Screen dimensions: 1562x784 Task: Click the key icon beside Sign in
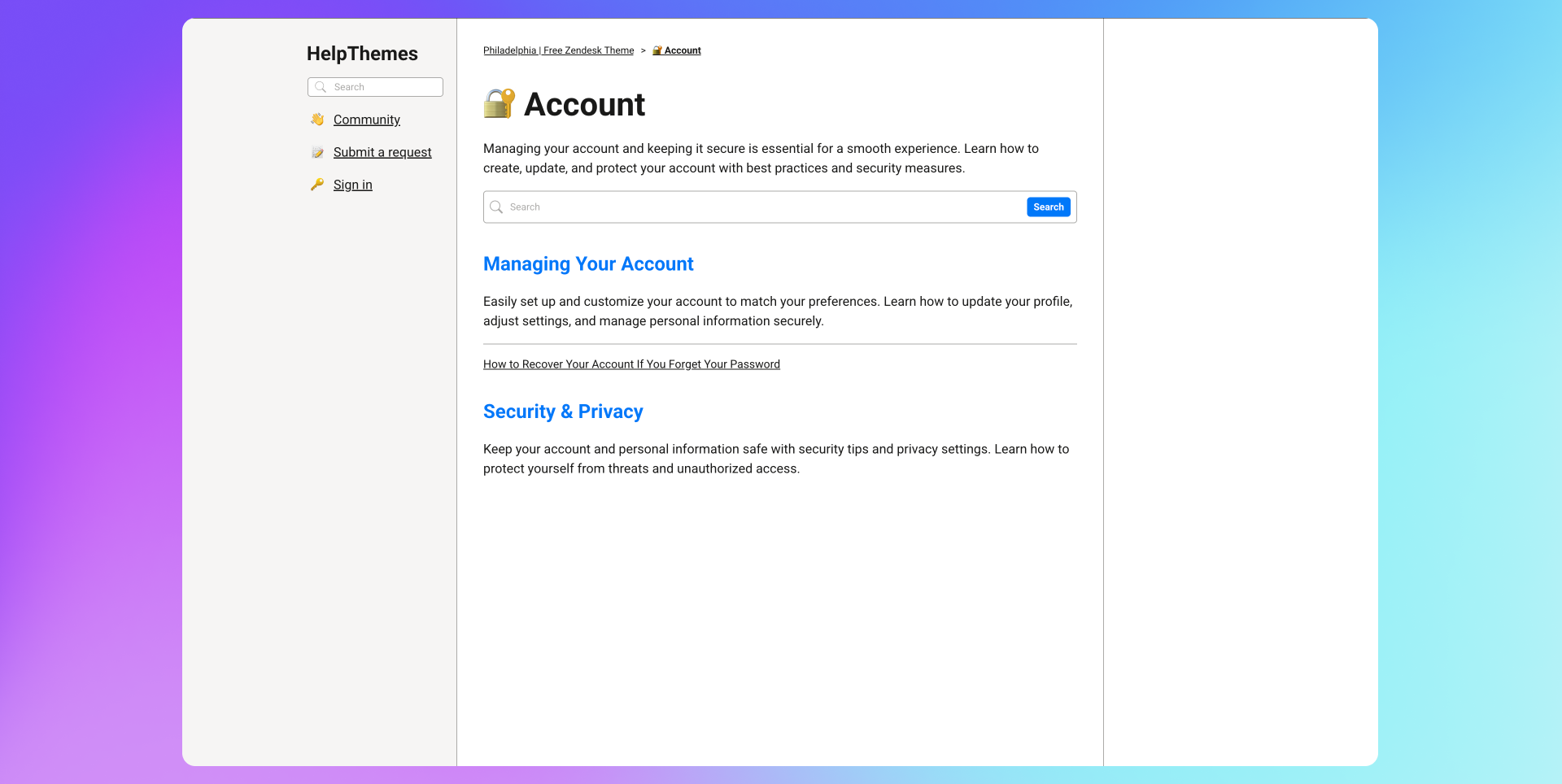pyautogui.click(x=317, y=185)
